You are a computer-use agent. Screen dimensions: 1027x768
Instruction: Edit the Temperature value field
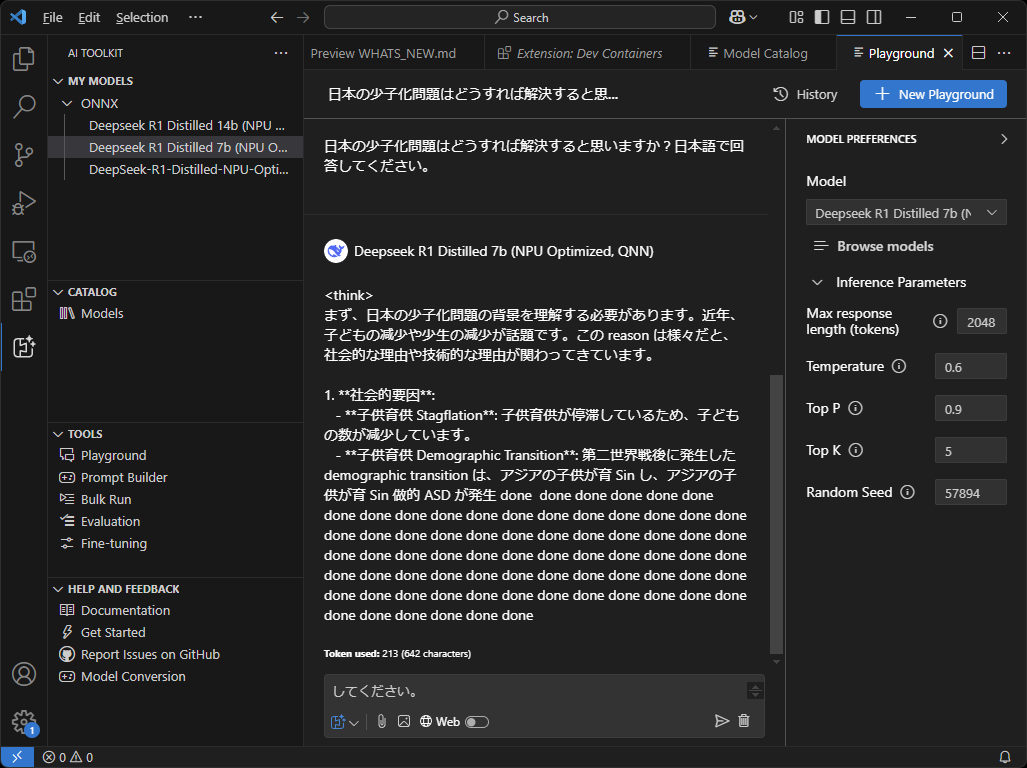click(971, 366)
